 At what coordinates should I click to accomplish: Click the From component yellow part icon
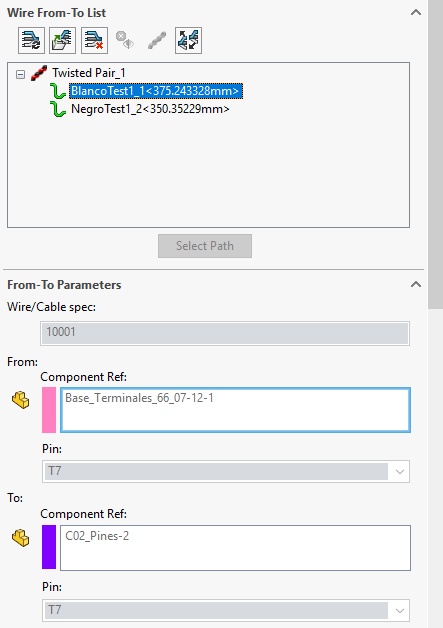pyautogui.click(x=20, y=400)
